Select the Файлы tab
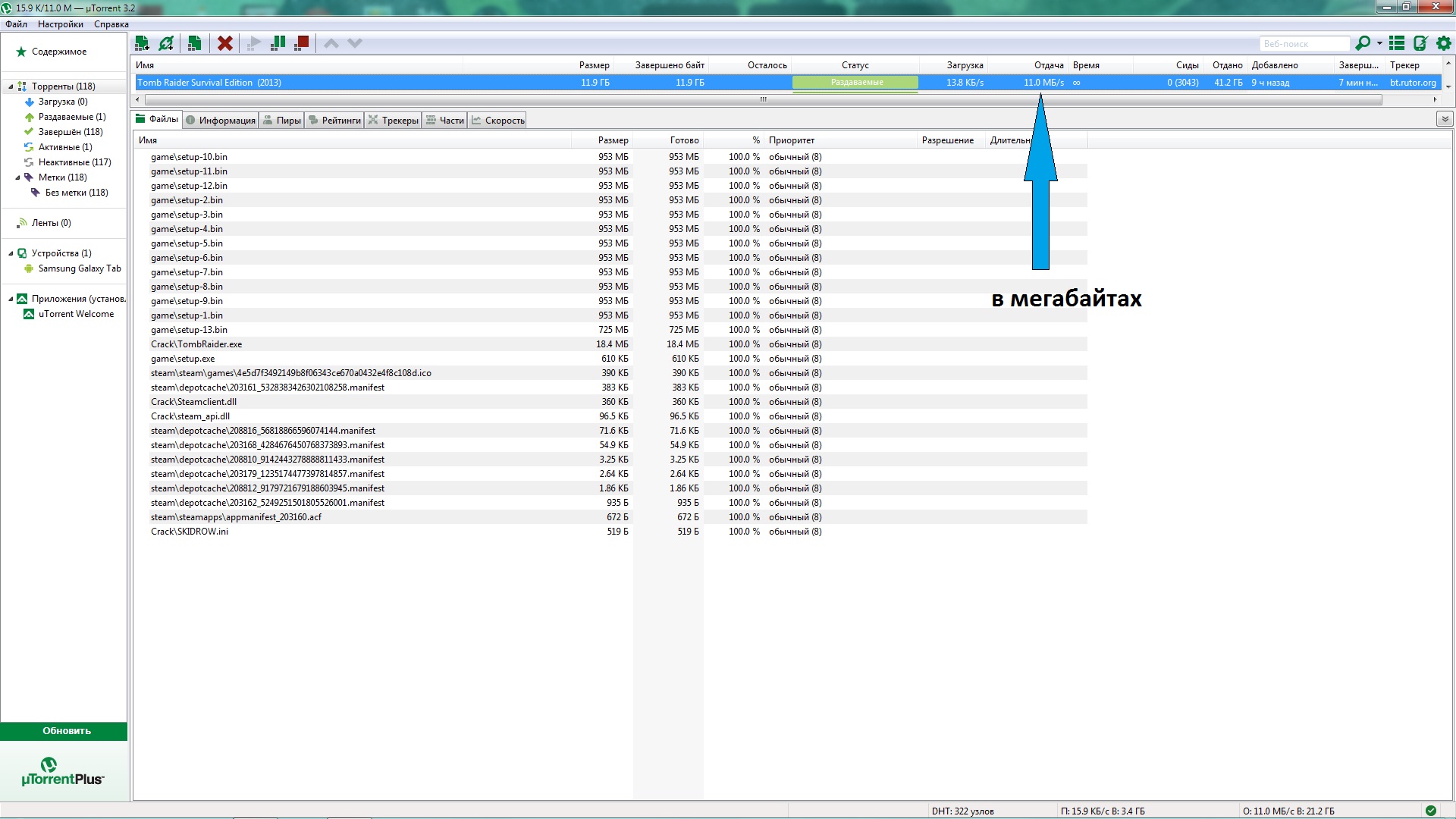 pyautogui.click(x=157, y=119)
